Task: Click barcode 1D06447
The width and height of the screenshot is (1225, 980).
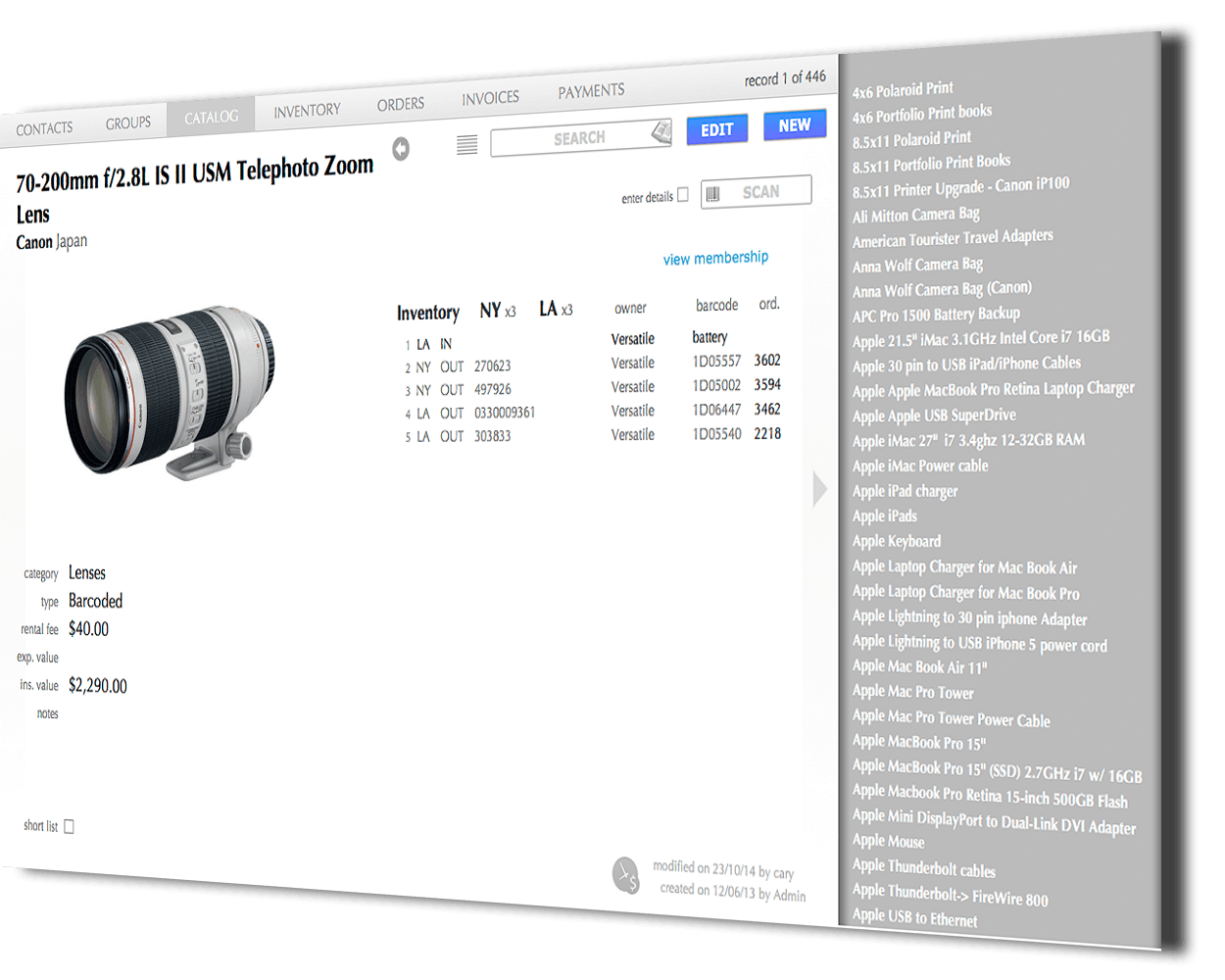Action: (x=716, y=410)
